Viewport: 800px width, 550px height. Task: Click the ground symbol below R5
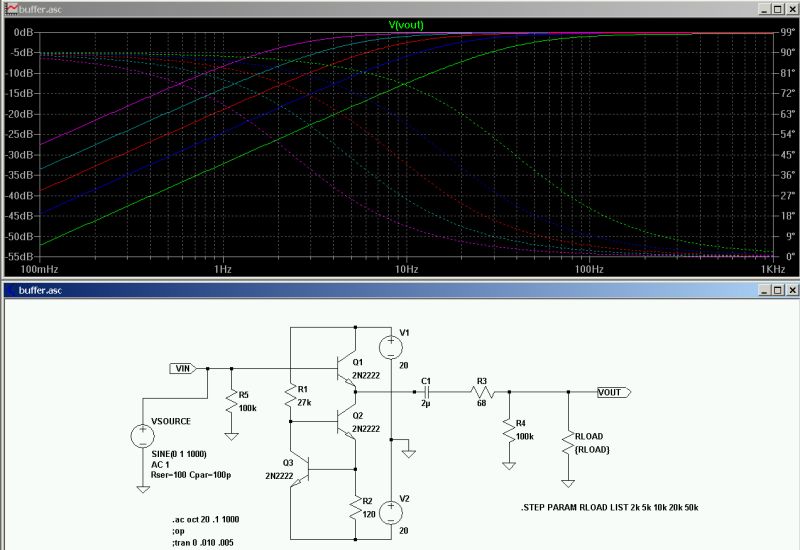[232, 437]
